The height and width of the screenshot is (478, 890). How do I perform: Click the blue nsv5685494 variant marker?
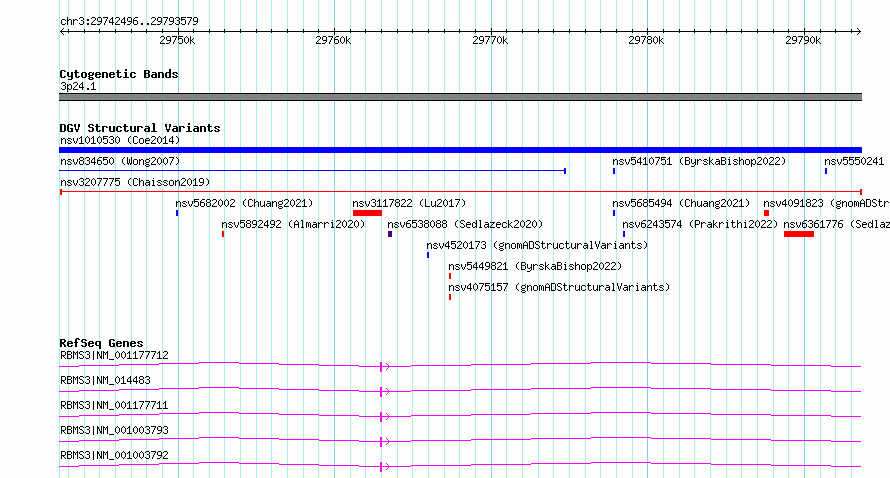(x=614, y=213)
